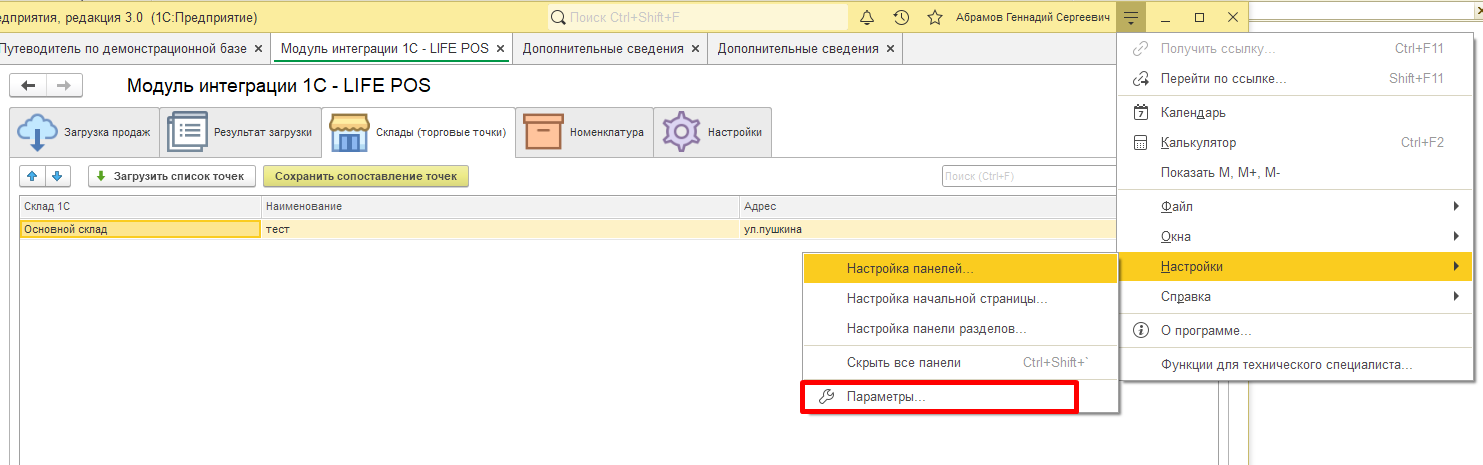Click list icon of Результат загрузки
1483x465 pixels.
pyautogui.click(x=186, y=132)
